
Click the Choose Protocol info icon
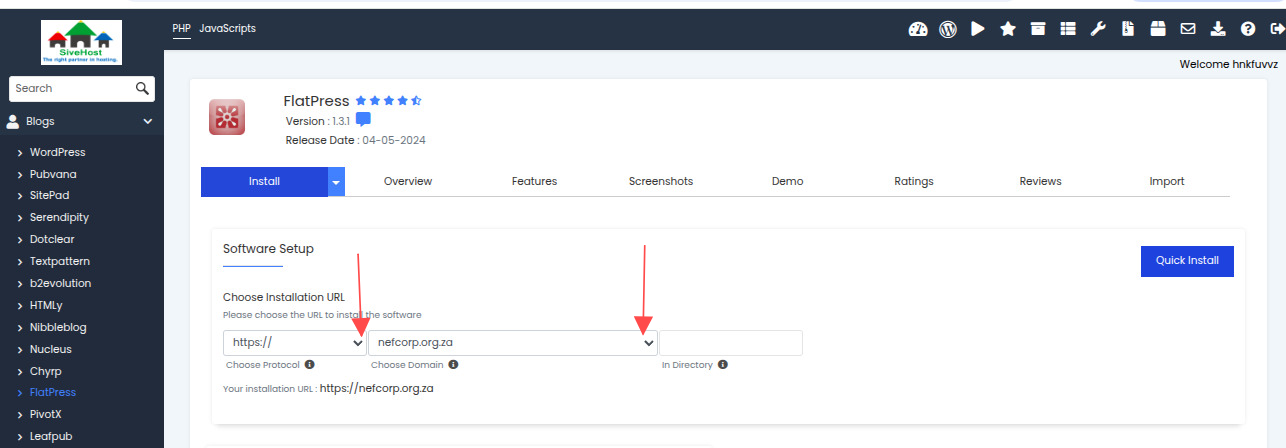tap(310, 365)
